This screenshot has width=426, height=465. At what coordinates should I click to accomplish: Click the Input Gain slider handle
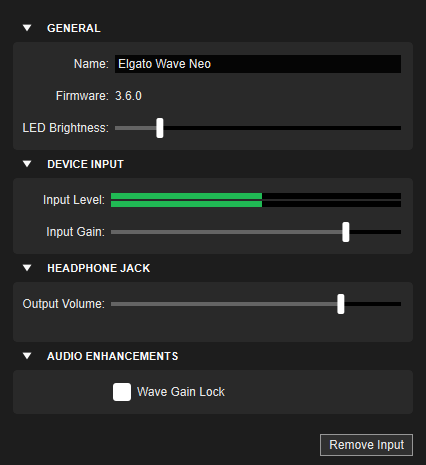point(346,232)
